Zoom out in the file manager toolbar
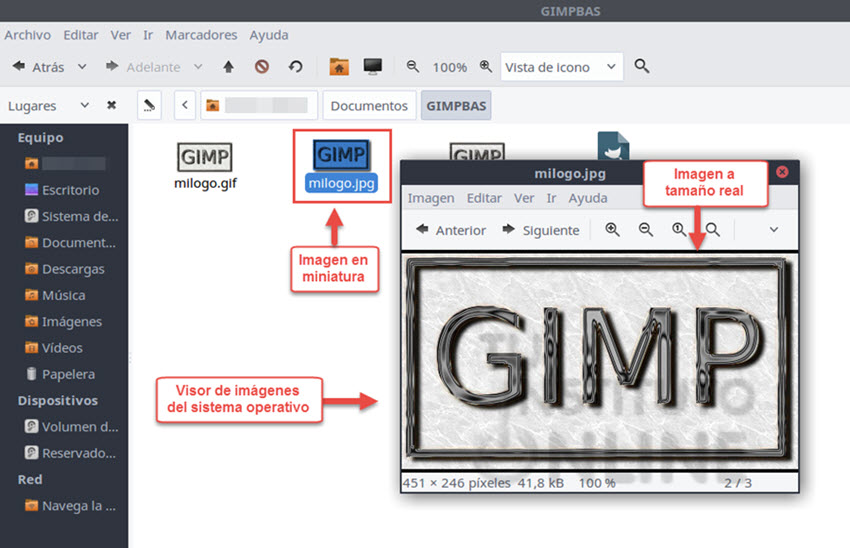Viewport: 850px width, 548px height. (413, 67)
